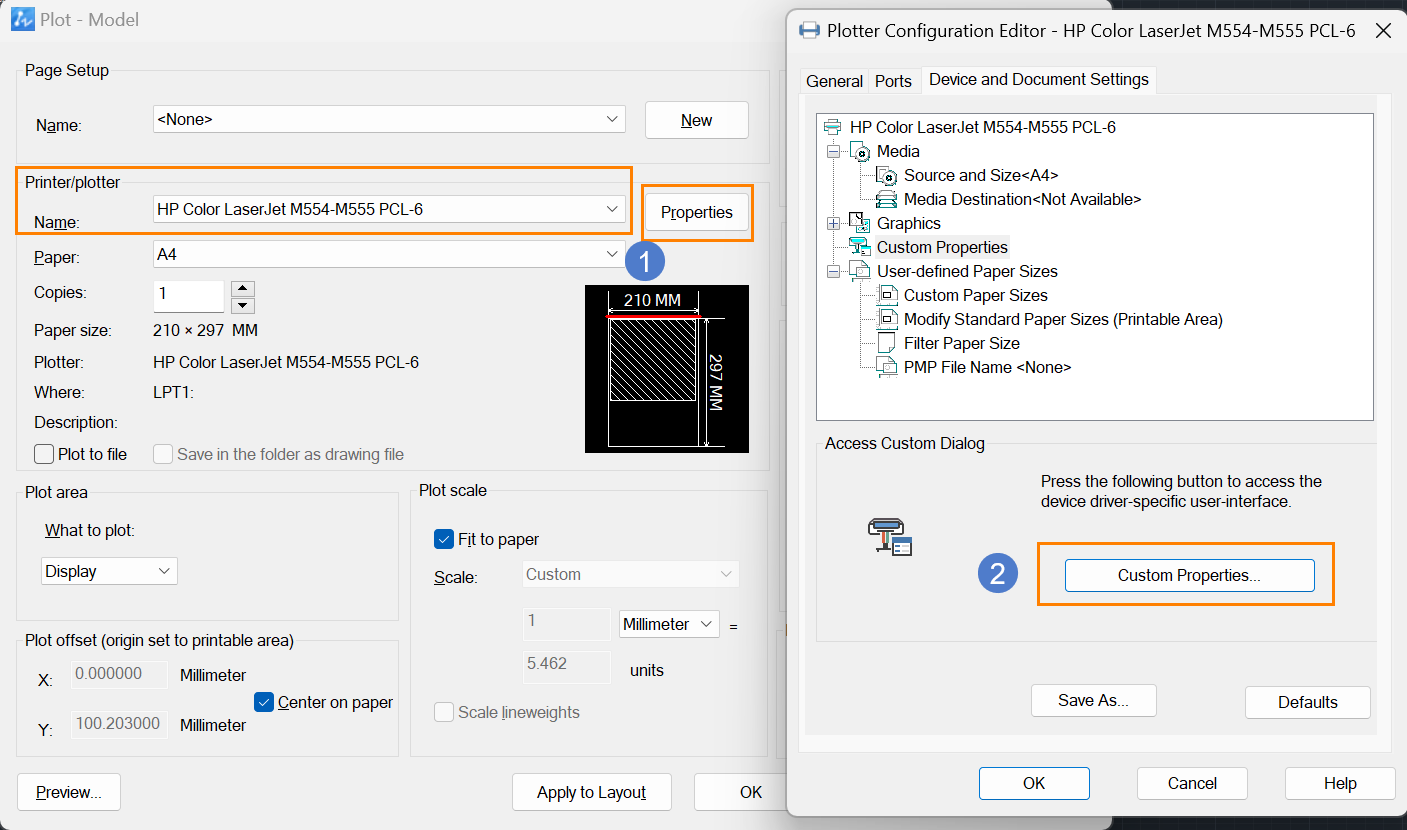
Task: Click Cancel in Plotter Configuration Editor
Action: pos(1192,783)
